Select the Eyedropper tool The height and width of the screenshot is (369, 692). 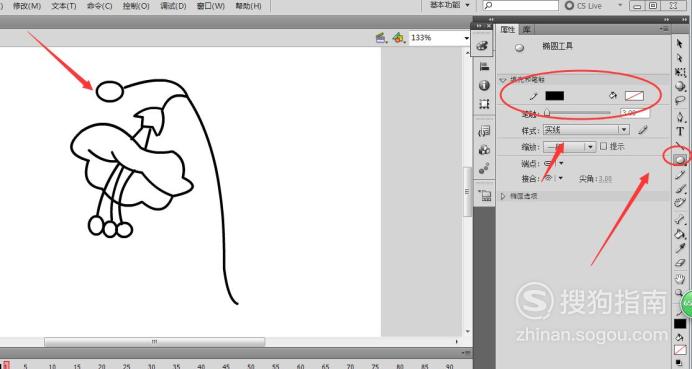pos(680,248)
